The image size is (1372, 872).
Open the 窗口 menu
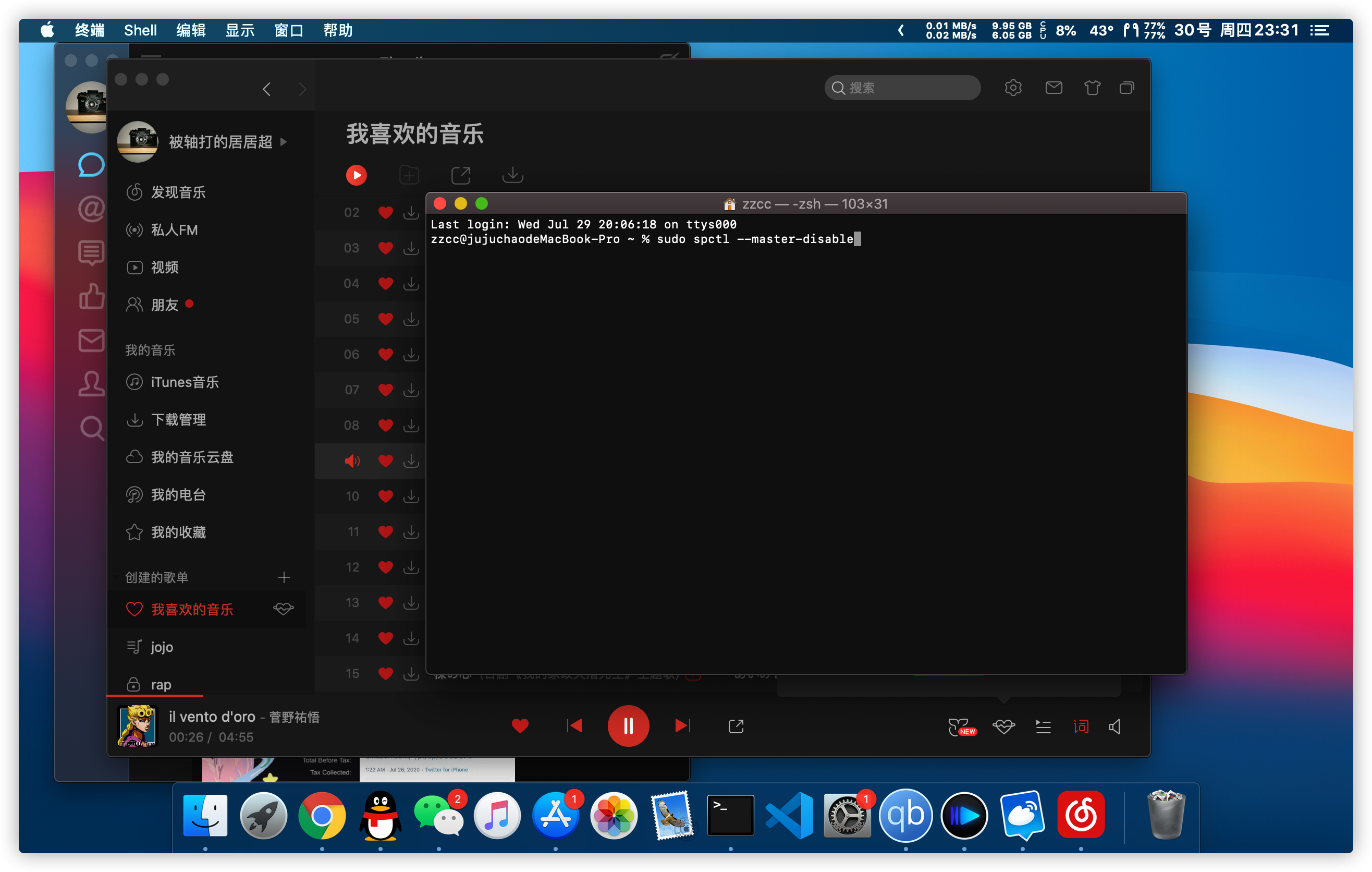pyautogui.click(x=288, y=30)
